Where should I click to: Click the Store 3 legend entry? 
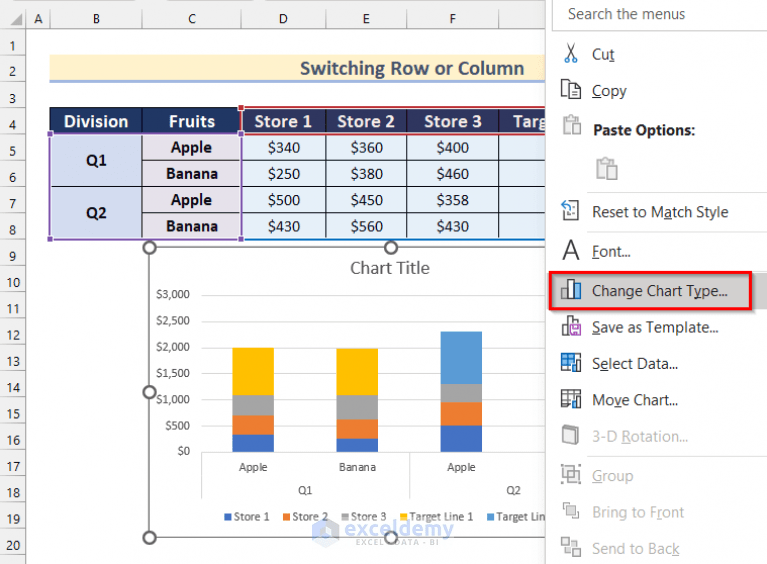[x=364, y=517]
